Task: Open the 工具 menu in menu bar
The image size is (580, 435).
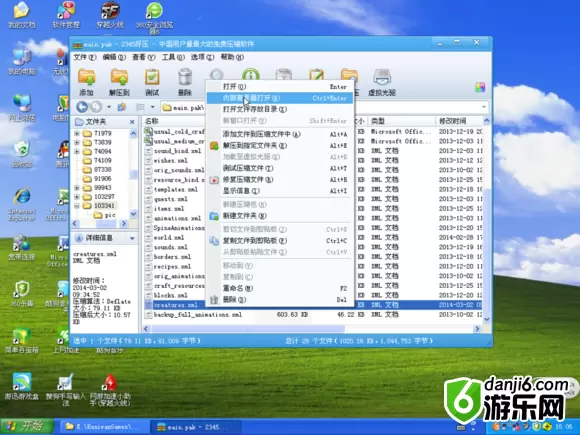Action: (x=173, y=57)
